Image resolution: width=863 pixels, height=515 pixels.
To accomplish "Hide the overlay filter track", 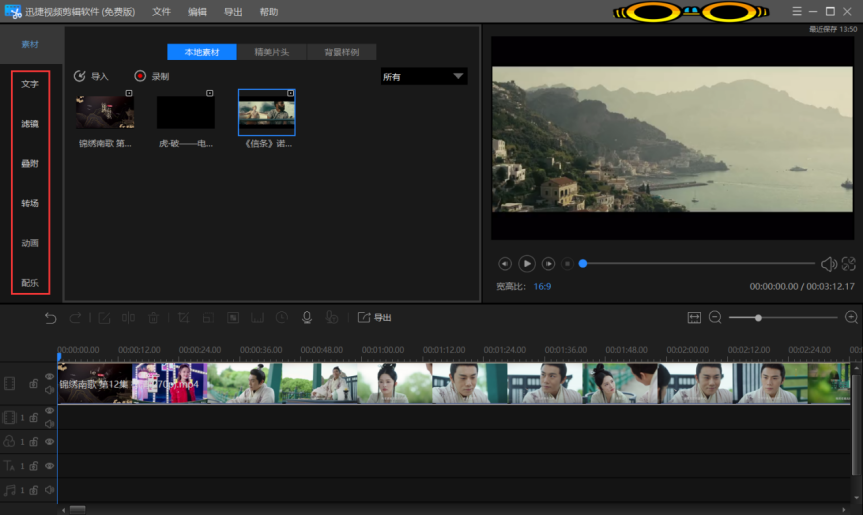I will [50, 442].
